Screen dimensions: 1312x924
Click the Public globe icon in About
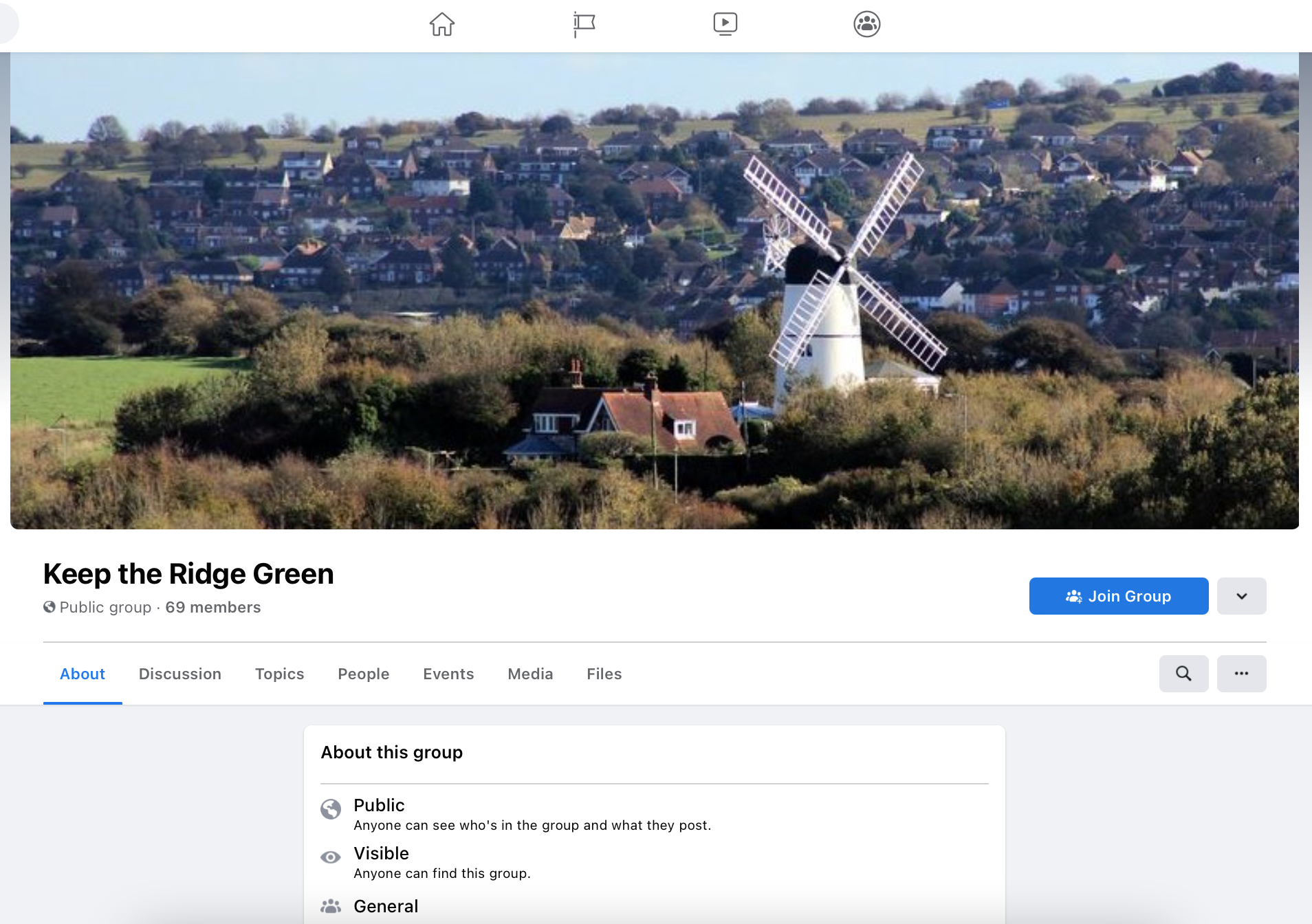pos(331,809)
